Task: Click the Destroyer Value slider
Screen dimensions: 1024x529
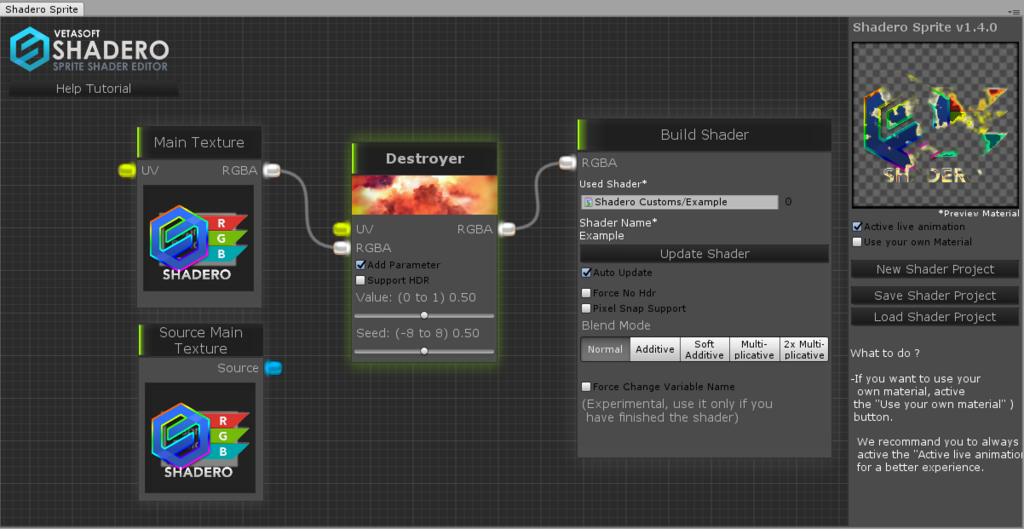Action: (x=424, y=315)
